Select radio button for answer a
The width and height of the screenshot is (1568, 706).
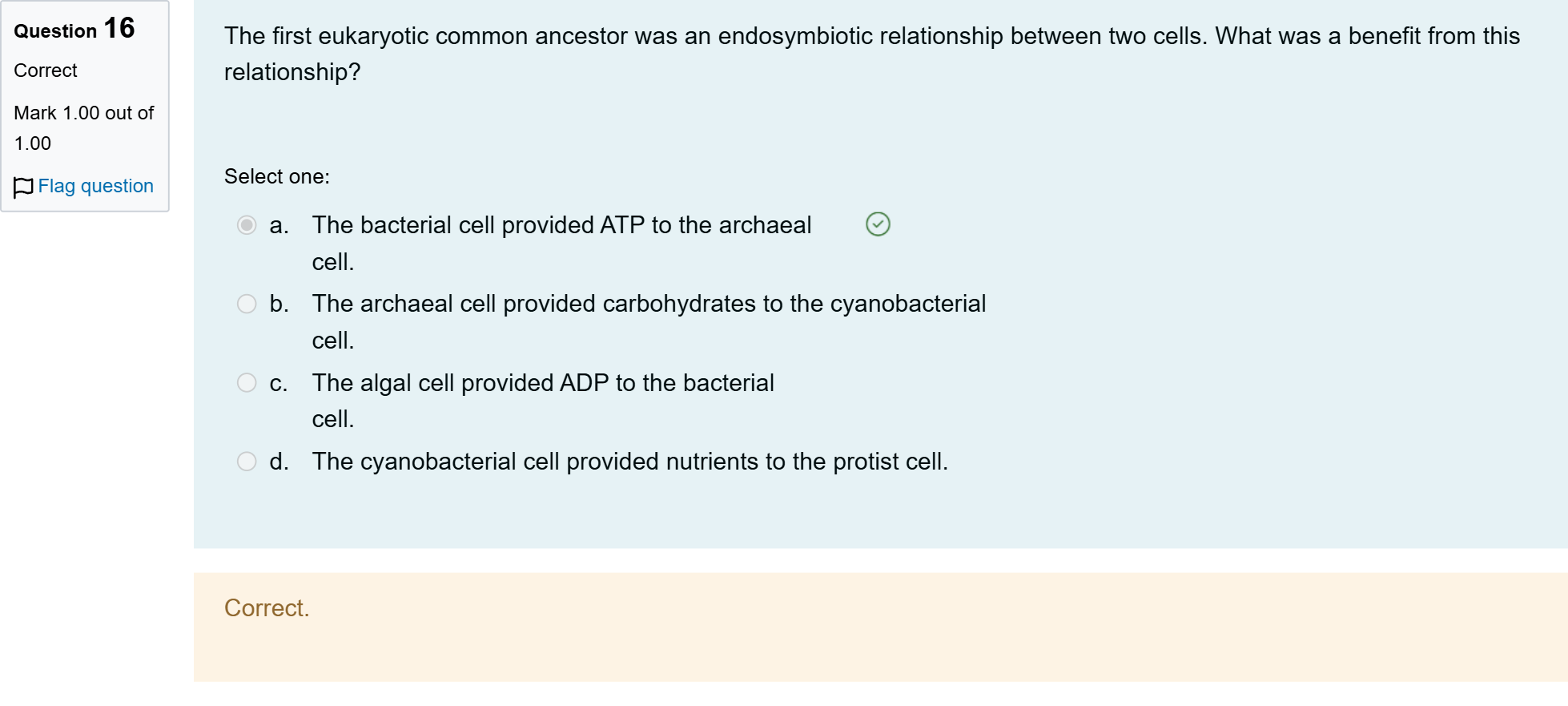pyautogui.click(x=247, y=225)
